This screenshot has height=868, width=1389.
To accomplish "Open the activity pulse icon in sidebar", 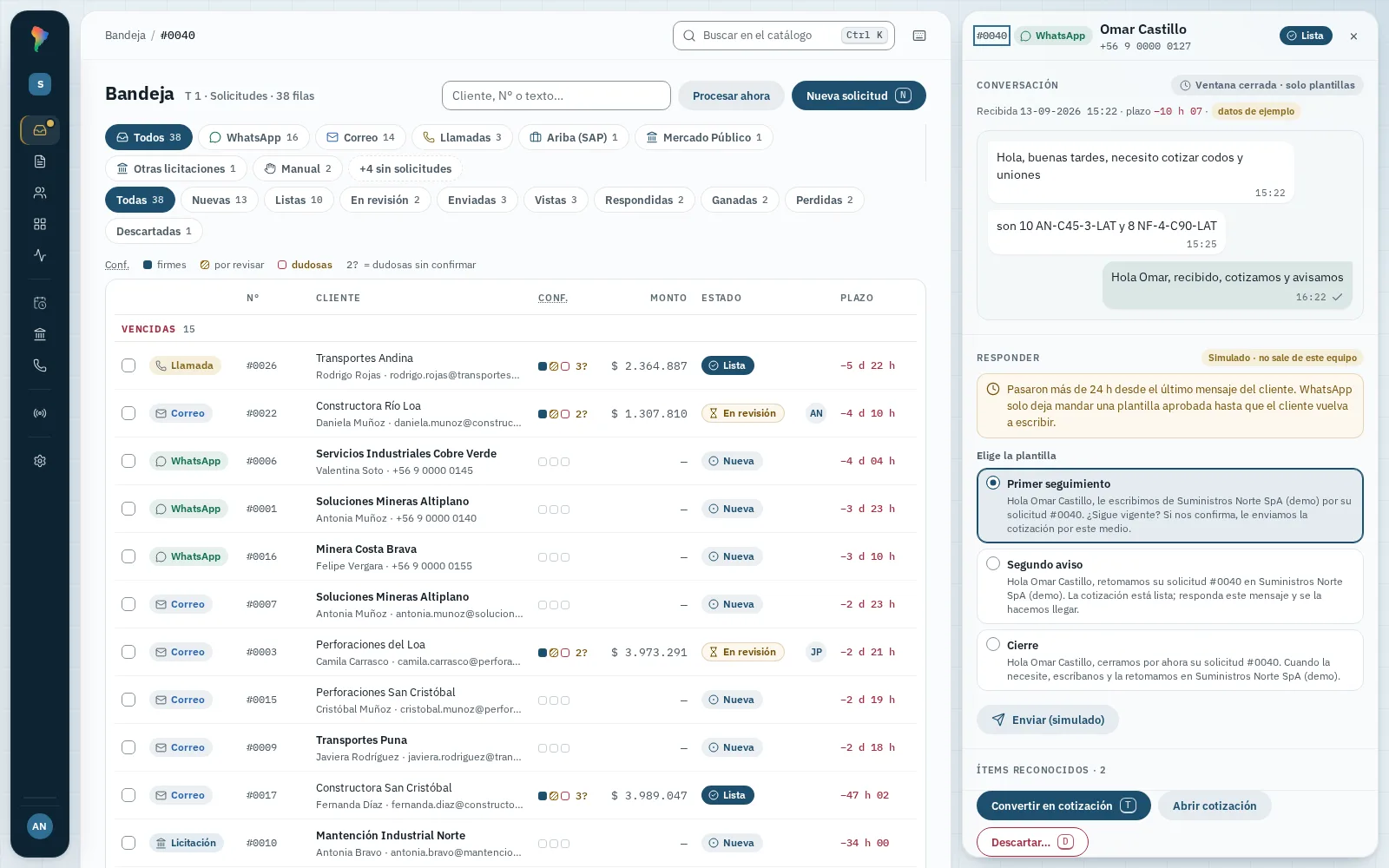I will click(x=40, y=255).
